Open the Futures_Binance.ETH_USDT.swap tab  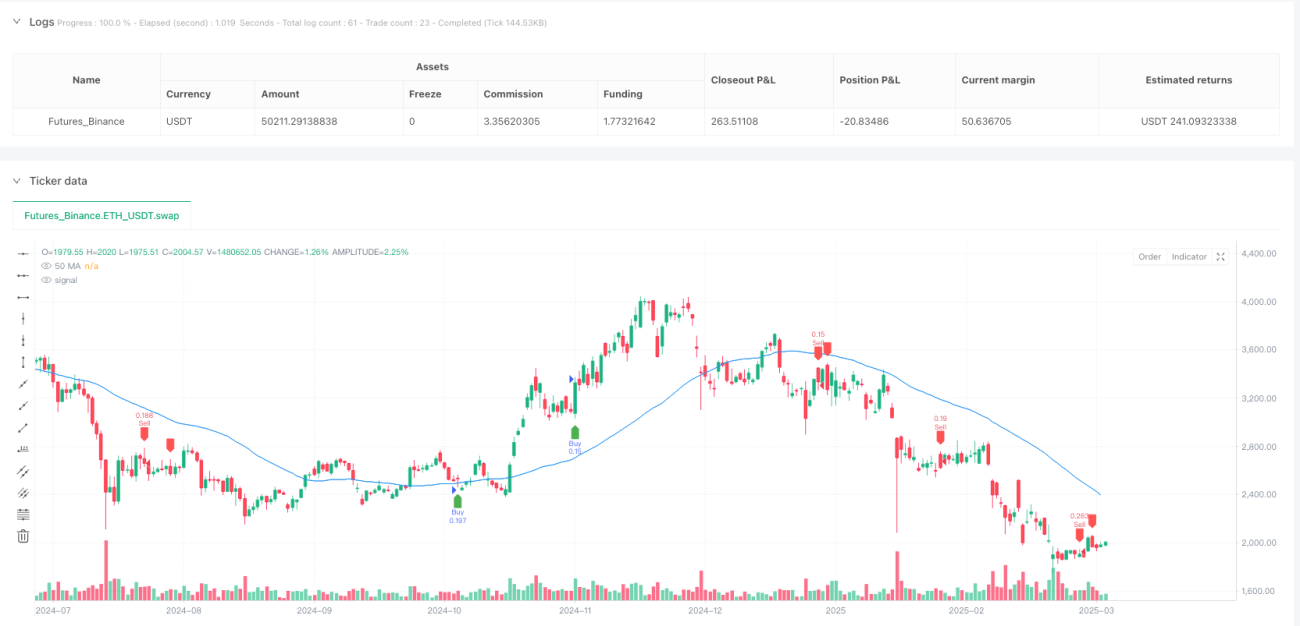tap(102, 215)
